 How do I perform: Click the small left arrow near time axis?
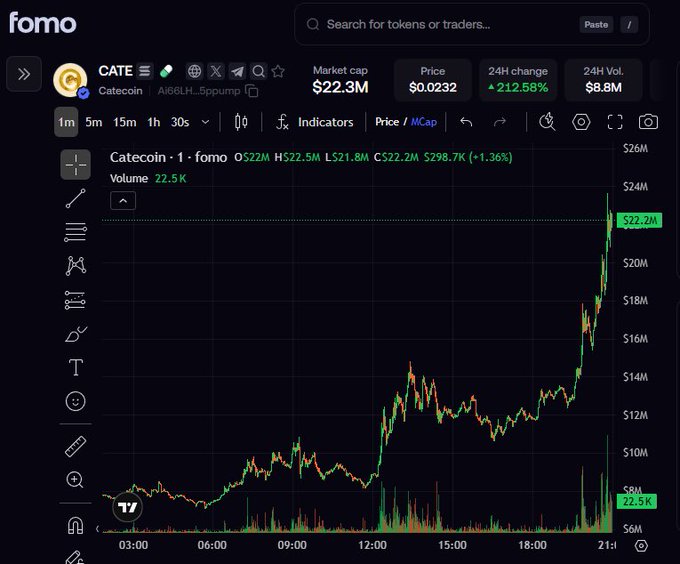97,528
